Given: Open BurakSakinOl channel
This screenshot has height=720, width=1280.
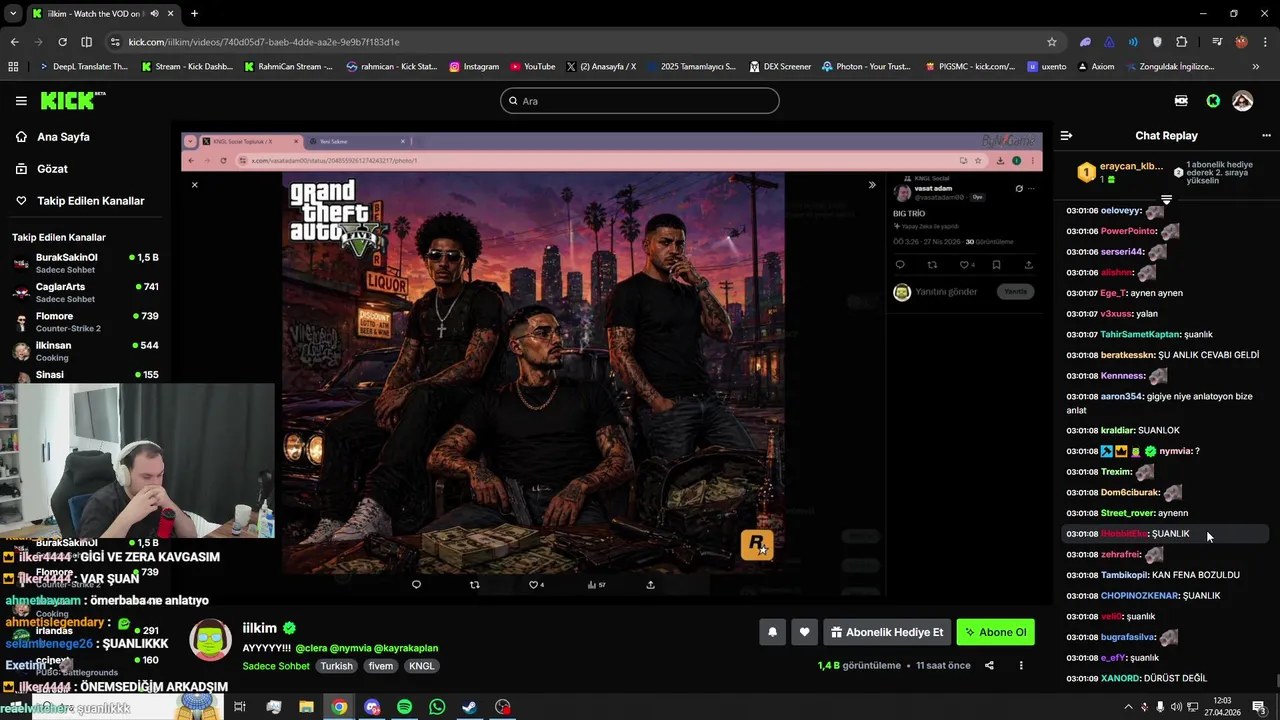Looking at the screenshot, I should point(86,263).
